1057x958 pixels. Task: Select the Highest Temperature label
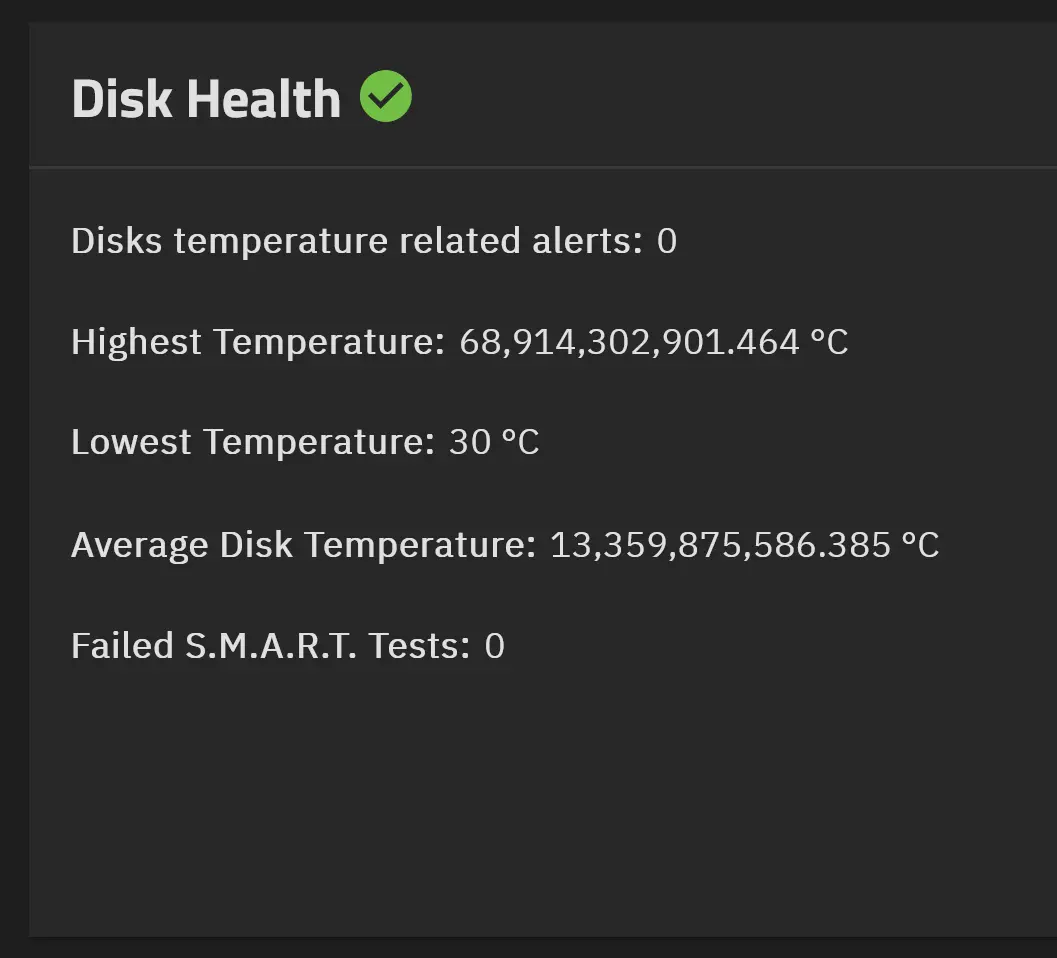(258, 342)
